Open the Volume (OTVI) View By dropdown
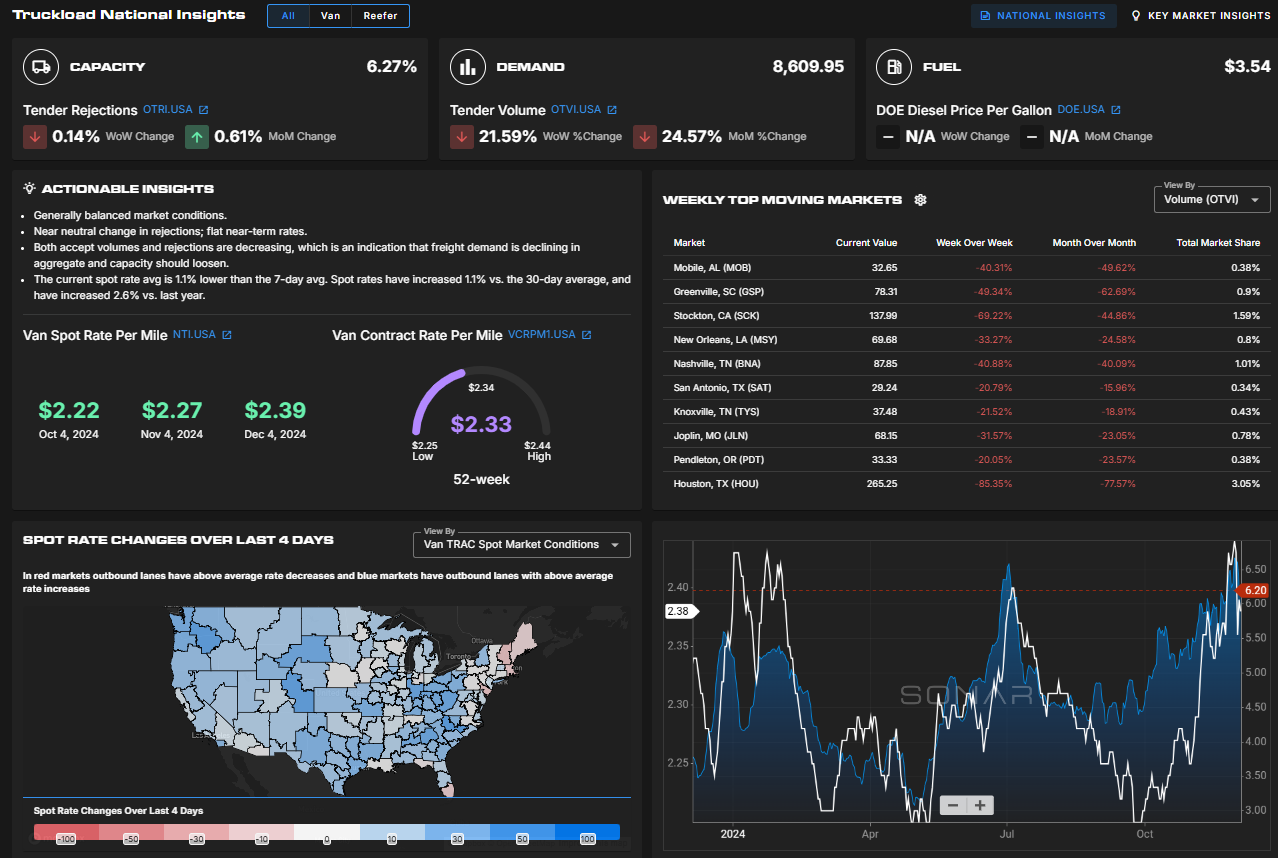The height and width of the screenshot is (858, 1278). coord(1212,199)
